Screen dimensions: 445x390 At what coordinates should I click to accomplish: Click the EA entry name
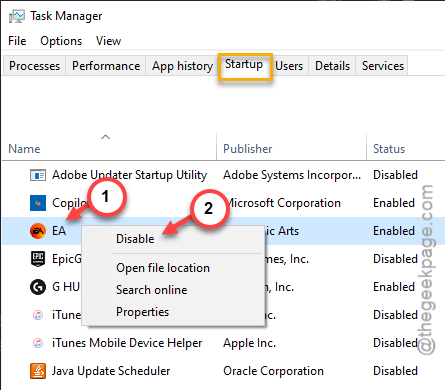(59, 231)
